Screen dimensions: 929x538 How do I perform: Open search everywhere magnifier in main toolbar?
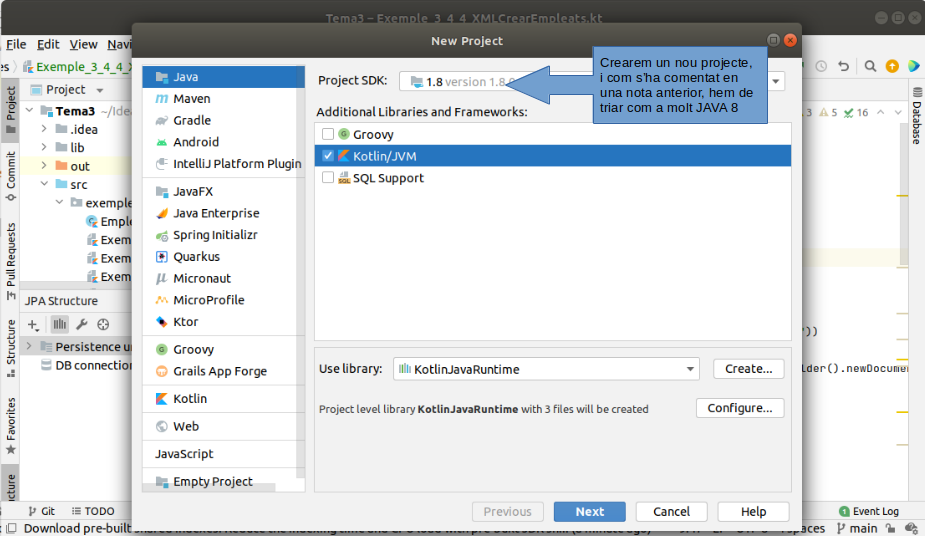coord(870,66)
